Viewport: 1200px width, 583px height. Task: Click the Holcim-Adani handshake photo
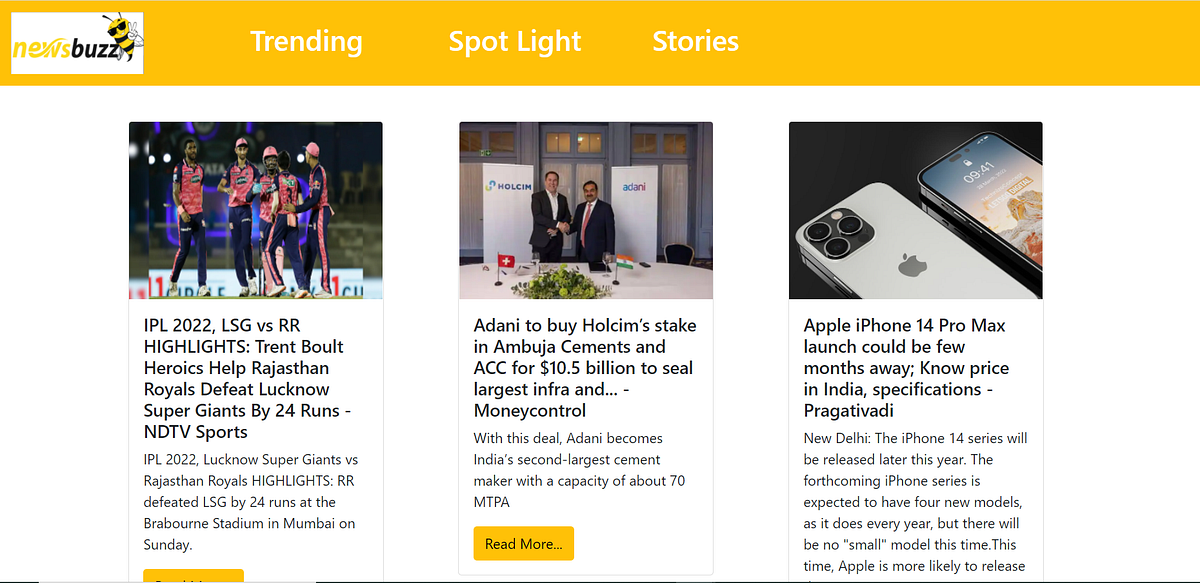coord(585,209)
